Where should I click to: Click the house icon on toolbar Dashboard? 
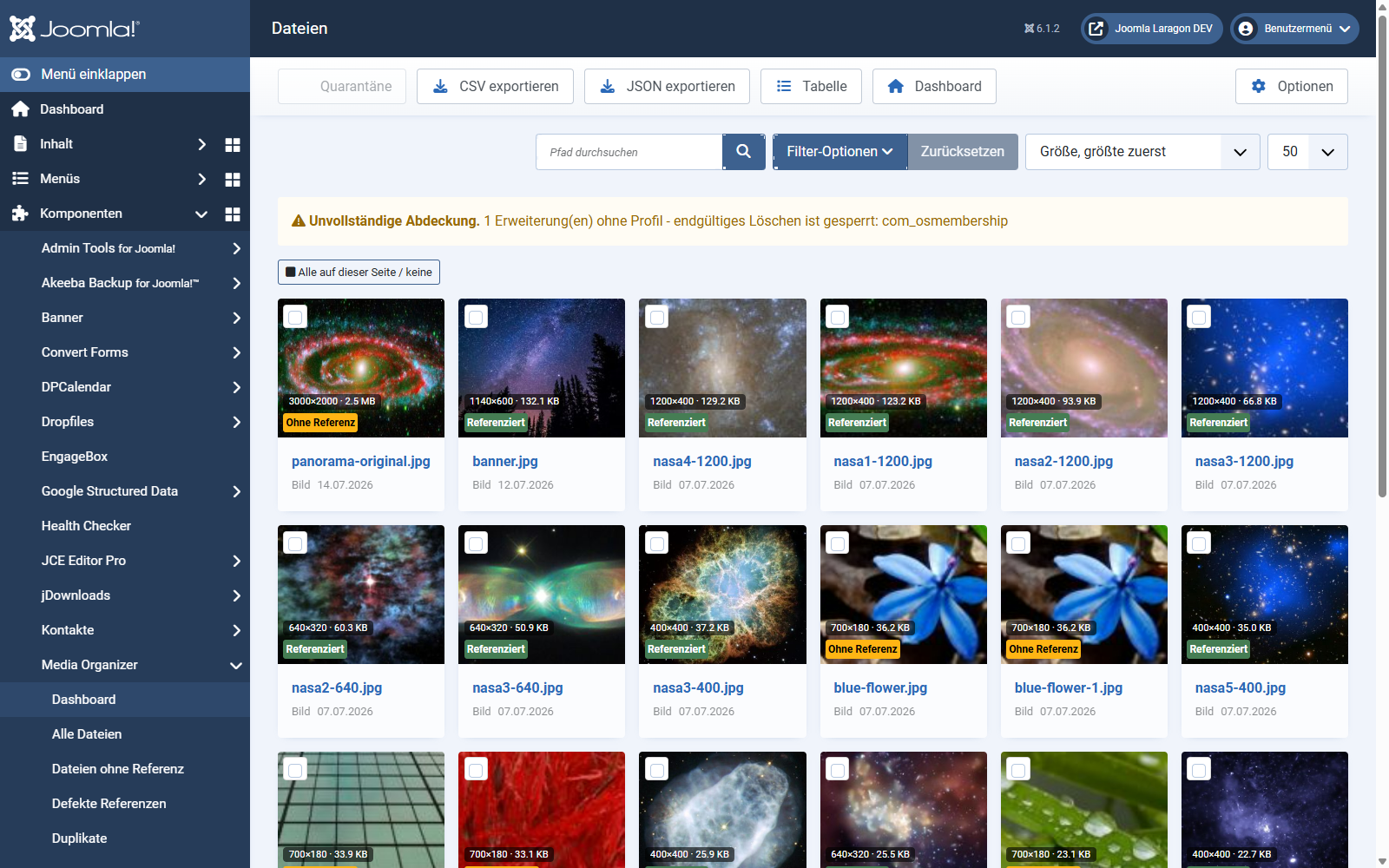pyautogui.click(x=896, y=87)
